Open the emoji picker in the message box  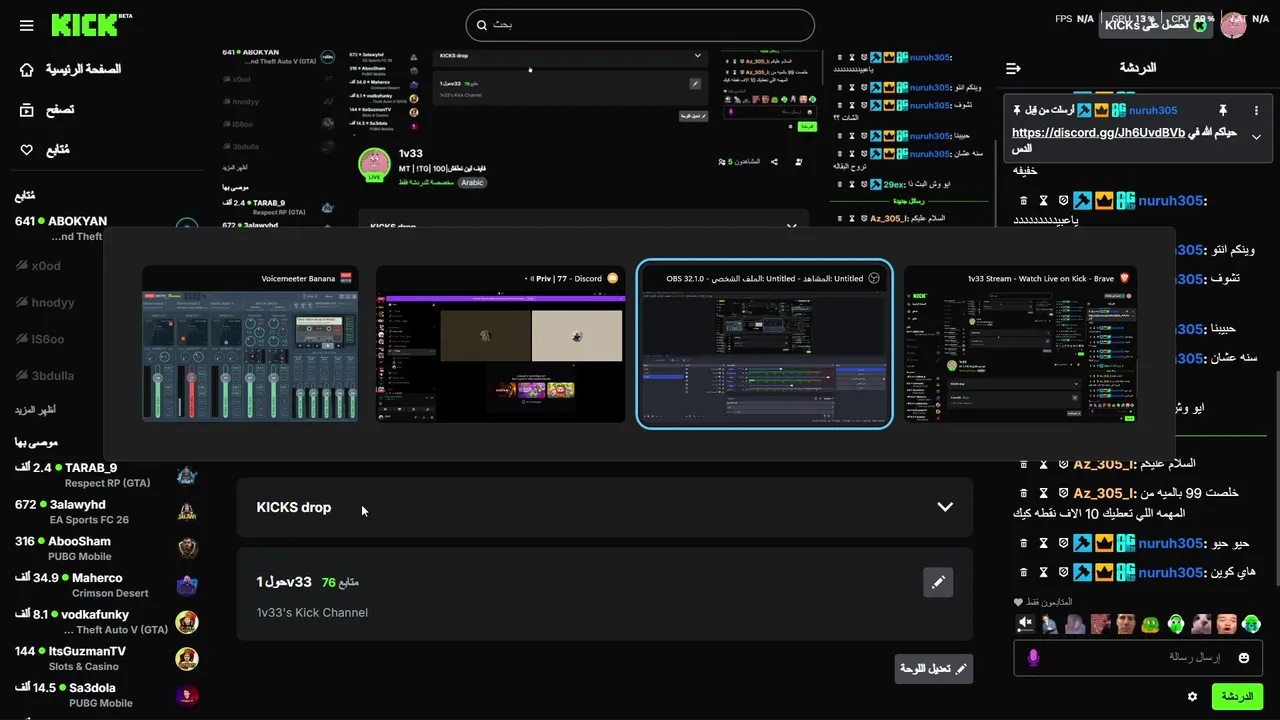[1244, 657]
